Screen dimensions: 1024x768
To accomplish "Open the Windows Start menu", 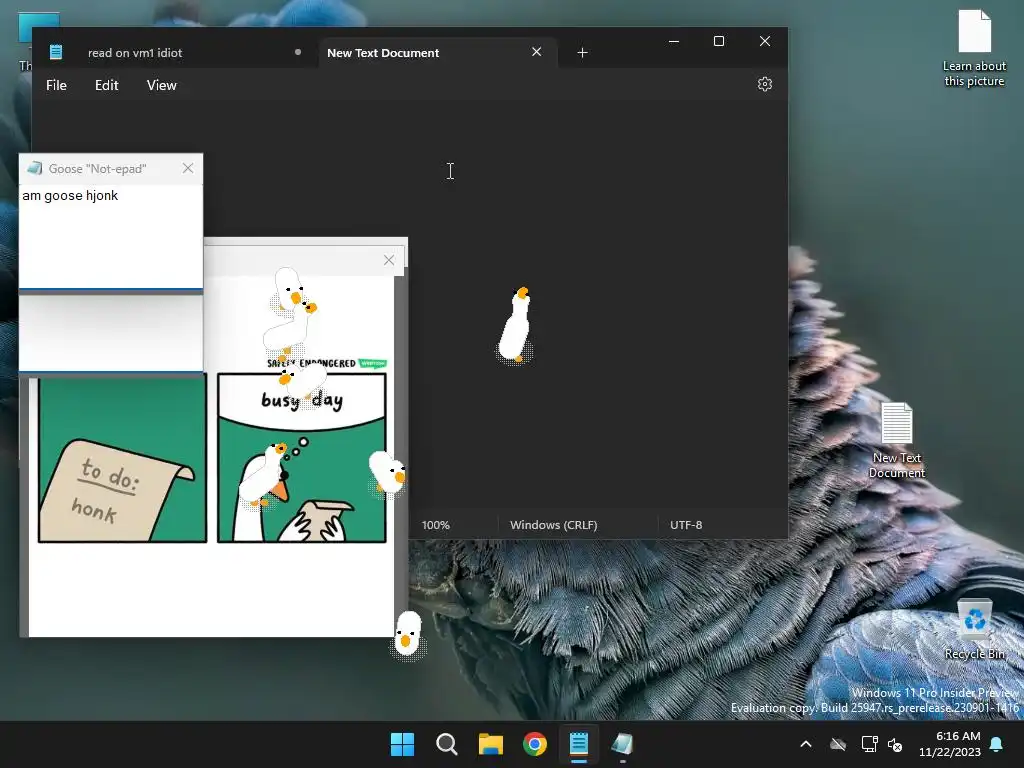I will [402, 744].
